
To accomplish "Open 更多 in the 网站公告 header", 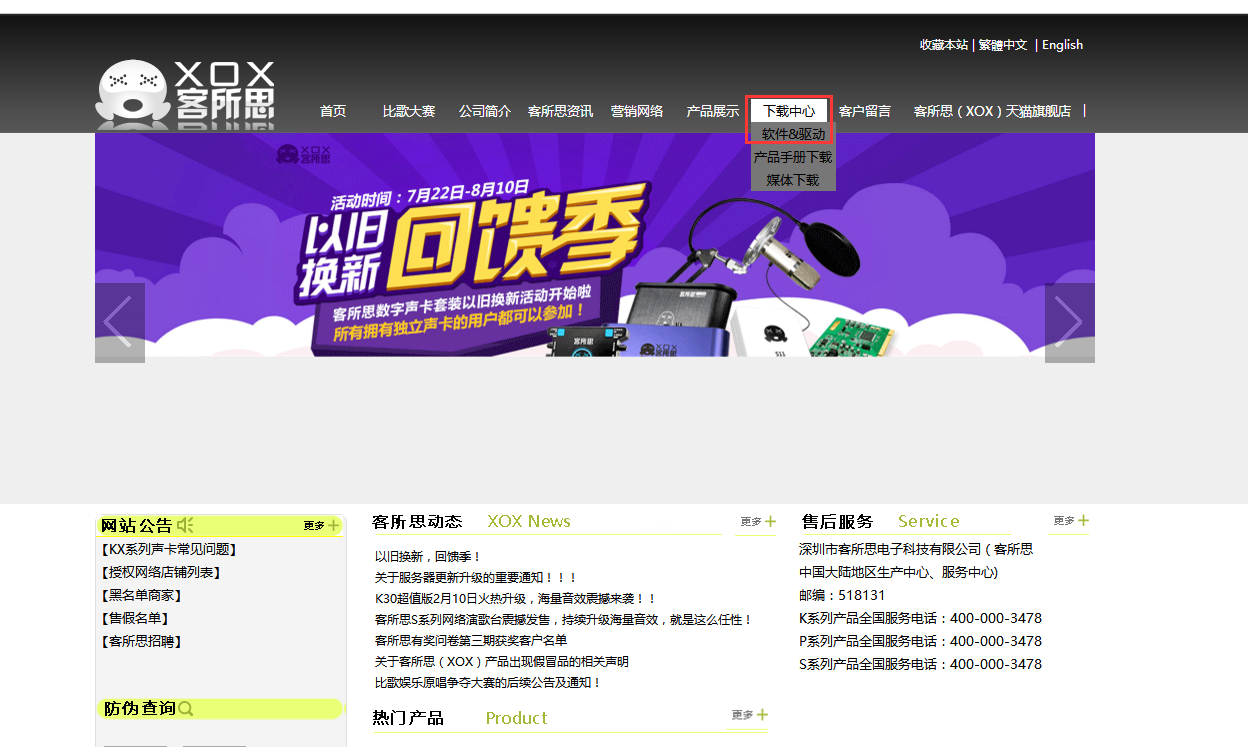I will (x=321, y=525).
